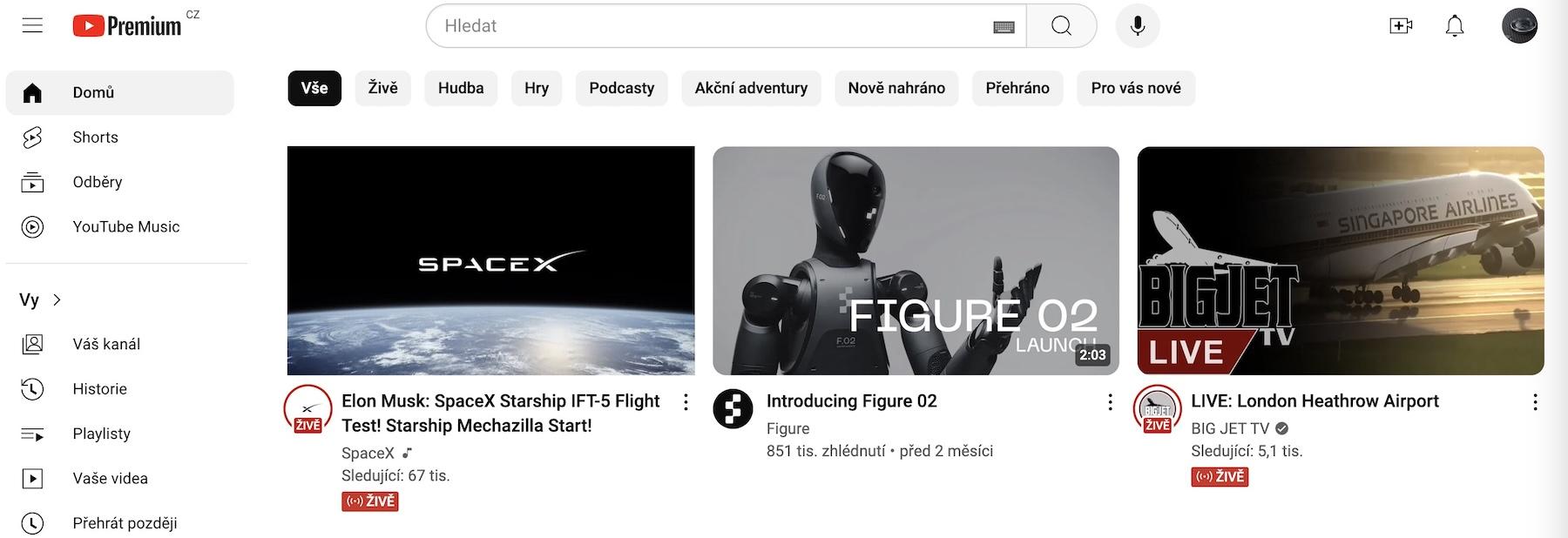Click the YouTube Music icon
This screenshot has width=1568, height=538.
click(32, 227)
